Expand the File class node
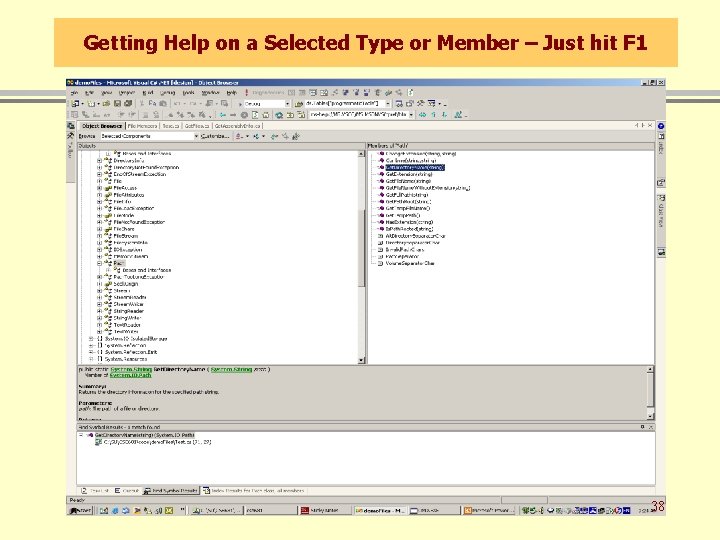The image size is (720, 540). click(100, 181)
